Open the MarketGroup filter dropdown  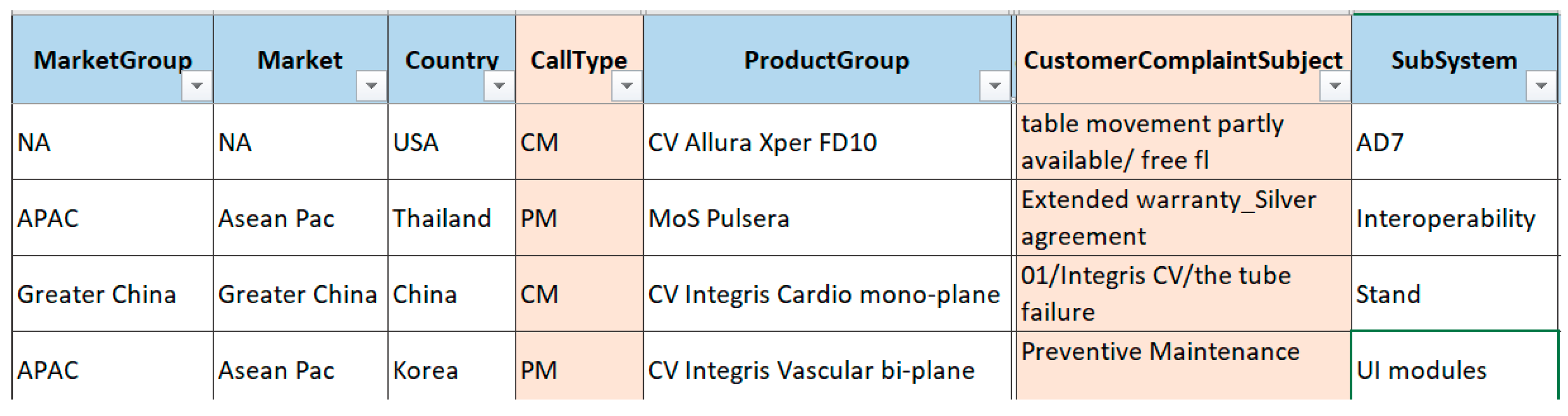pyautogui.click(x=197, y=86)
